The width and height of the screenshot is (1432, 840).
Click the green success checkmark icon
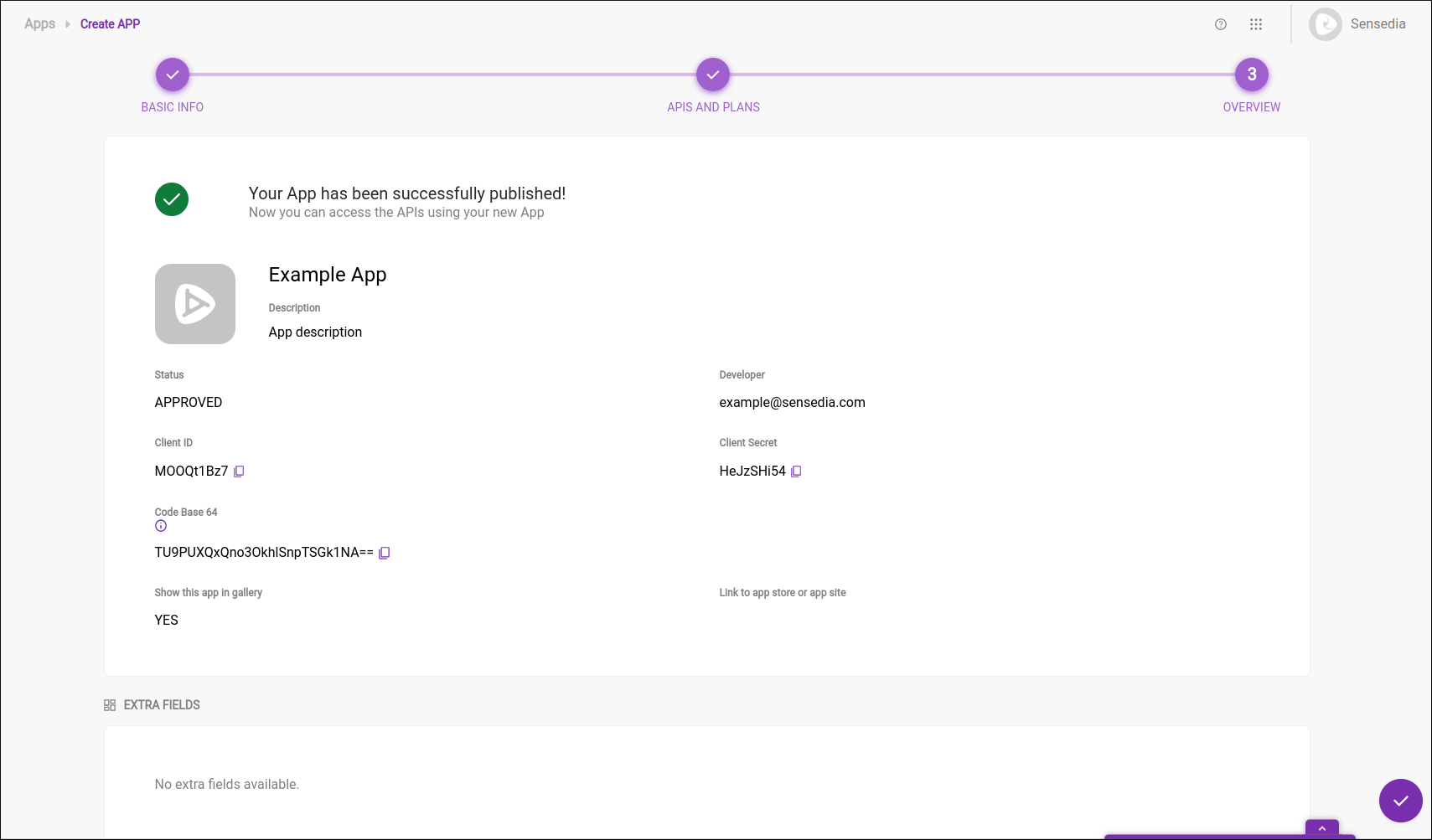coord(172,199)
